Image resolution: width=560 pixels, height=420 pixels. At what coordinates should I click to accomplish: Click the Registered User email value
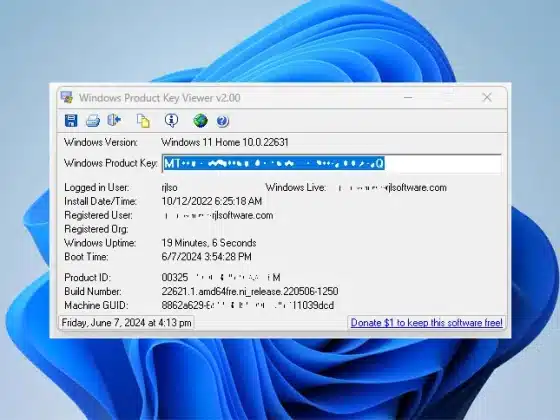click(x=218, y=216)
